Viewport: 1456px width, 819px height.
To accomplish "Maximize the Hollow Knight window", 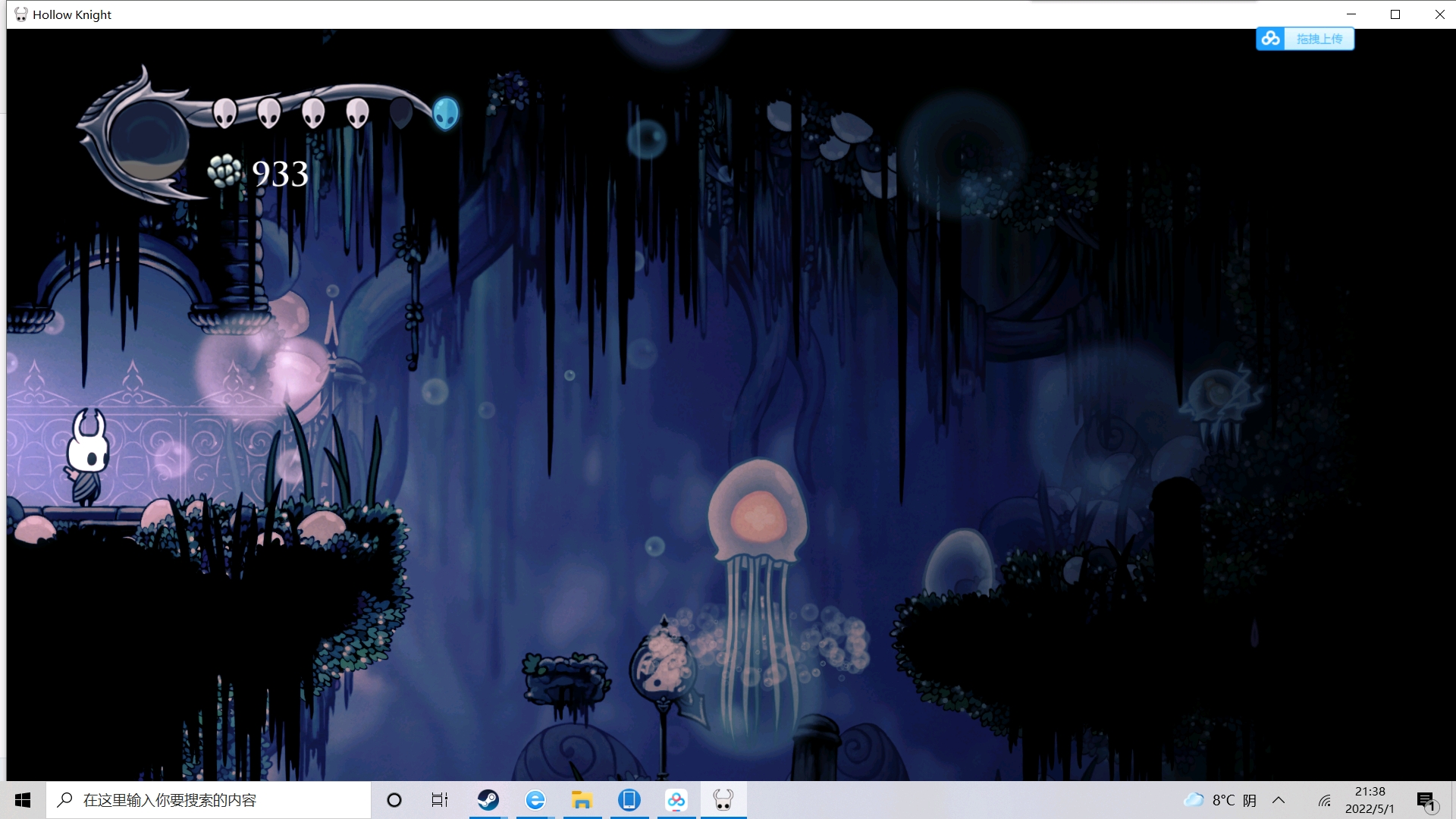I will (x=1395, y=14).
